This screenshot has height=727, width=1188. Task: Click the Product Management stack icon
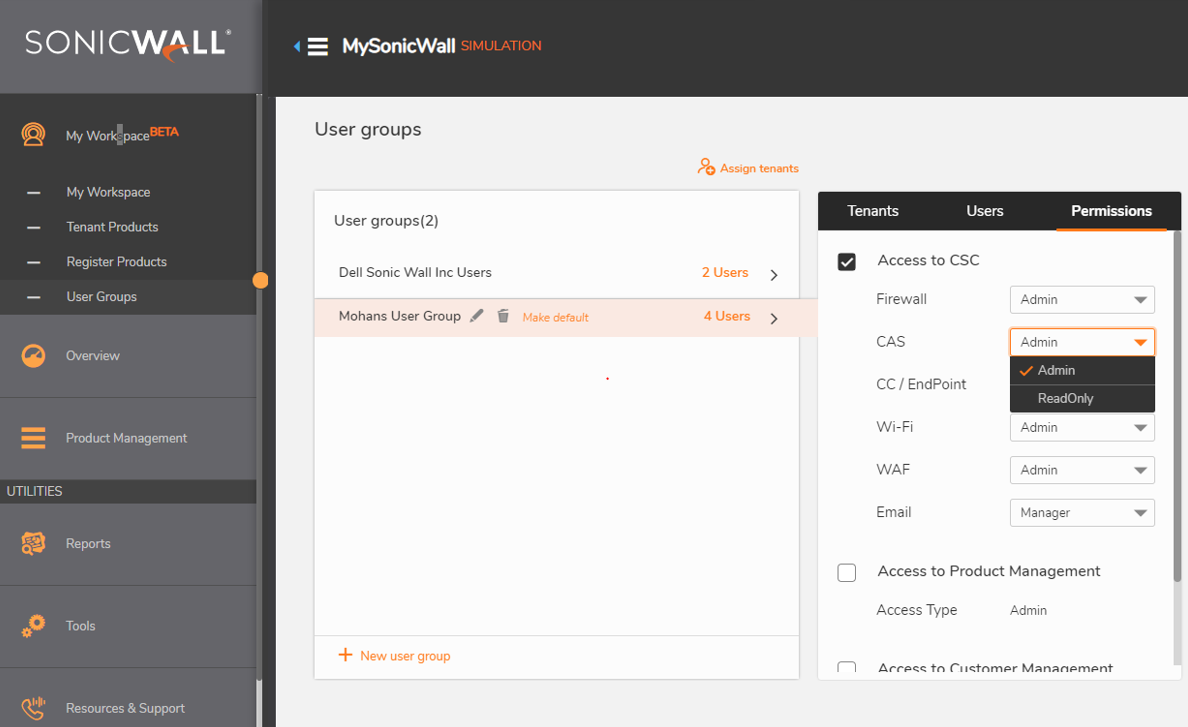pyautogui.click(x=33, y=438)
